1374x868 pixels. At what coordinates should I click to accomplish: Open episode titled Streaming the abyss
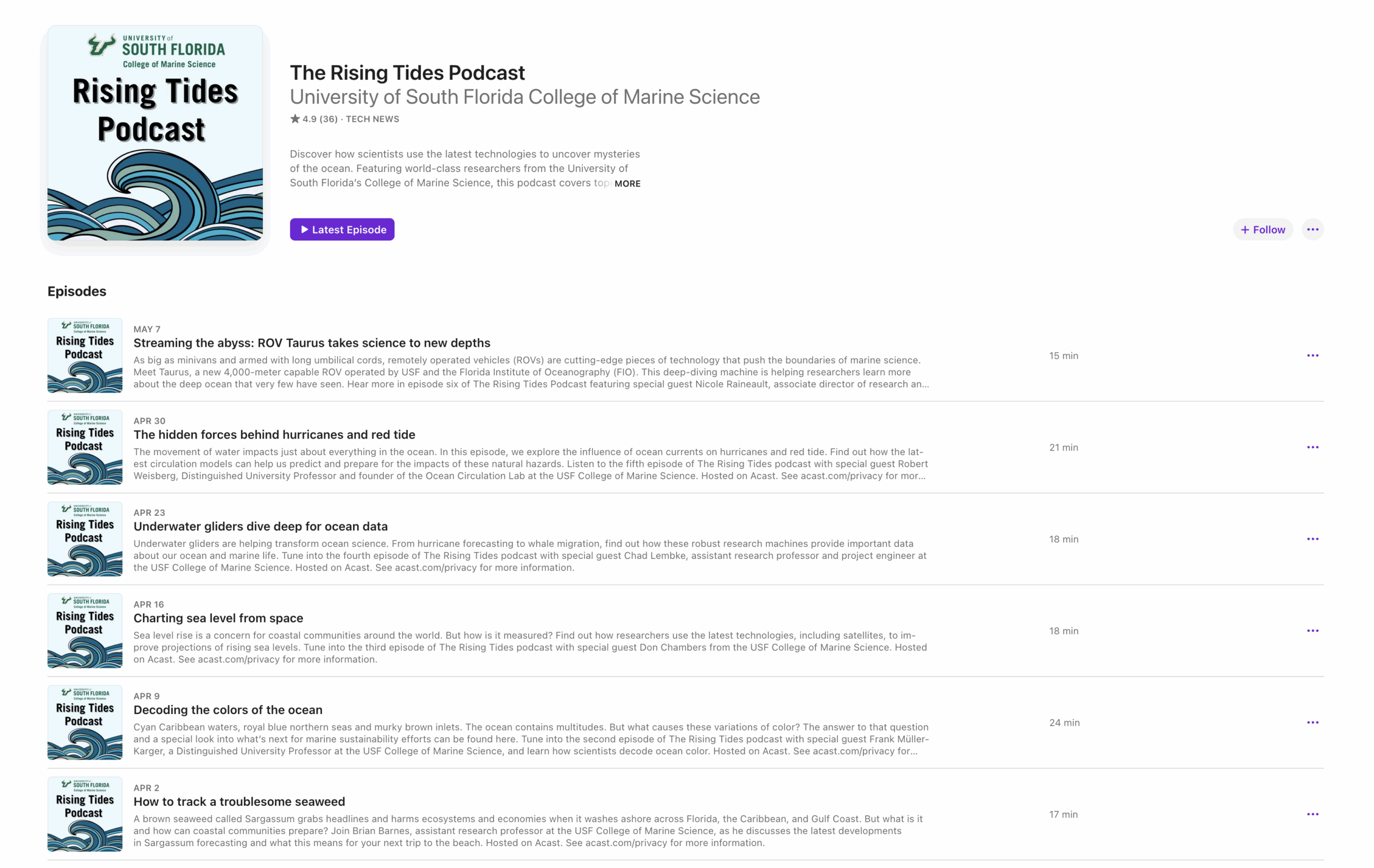(x=311, y=343)
